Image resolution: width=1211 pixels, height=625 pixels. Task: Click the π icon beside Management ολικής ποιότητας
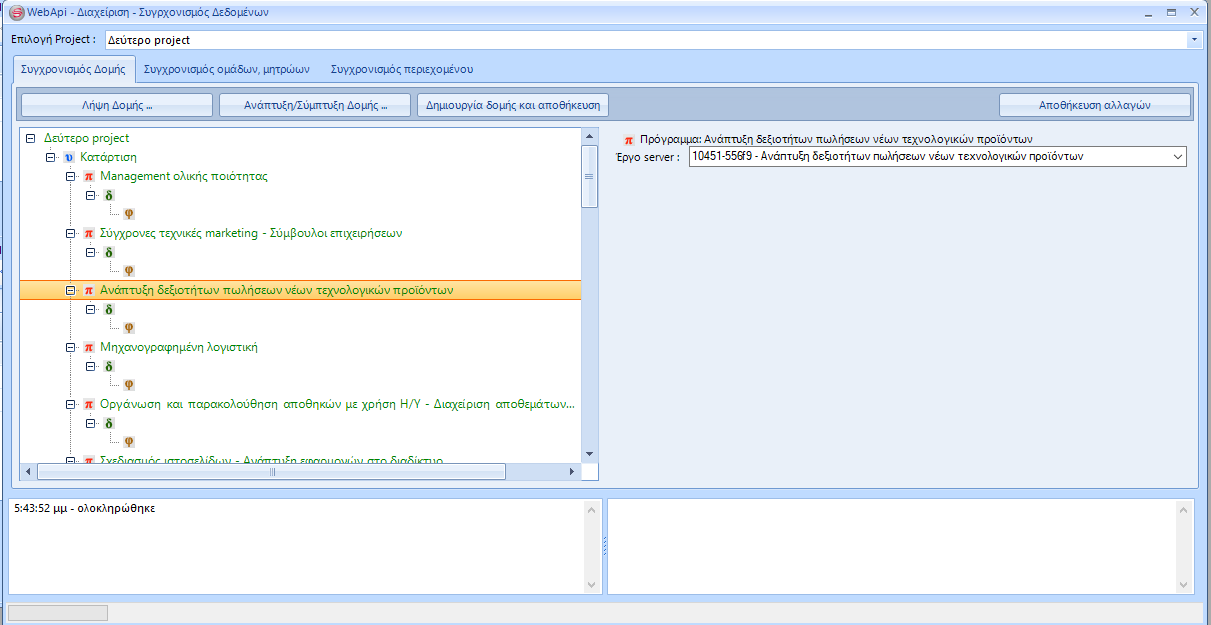[89, 177]
